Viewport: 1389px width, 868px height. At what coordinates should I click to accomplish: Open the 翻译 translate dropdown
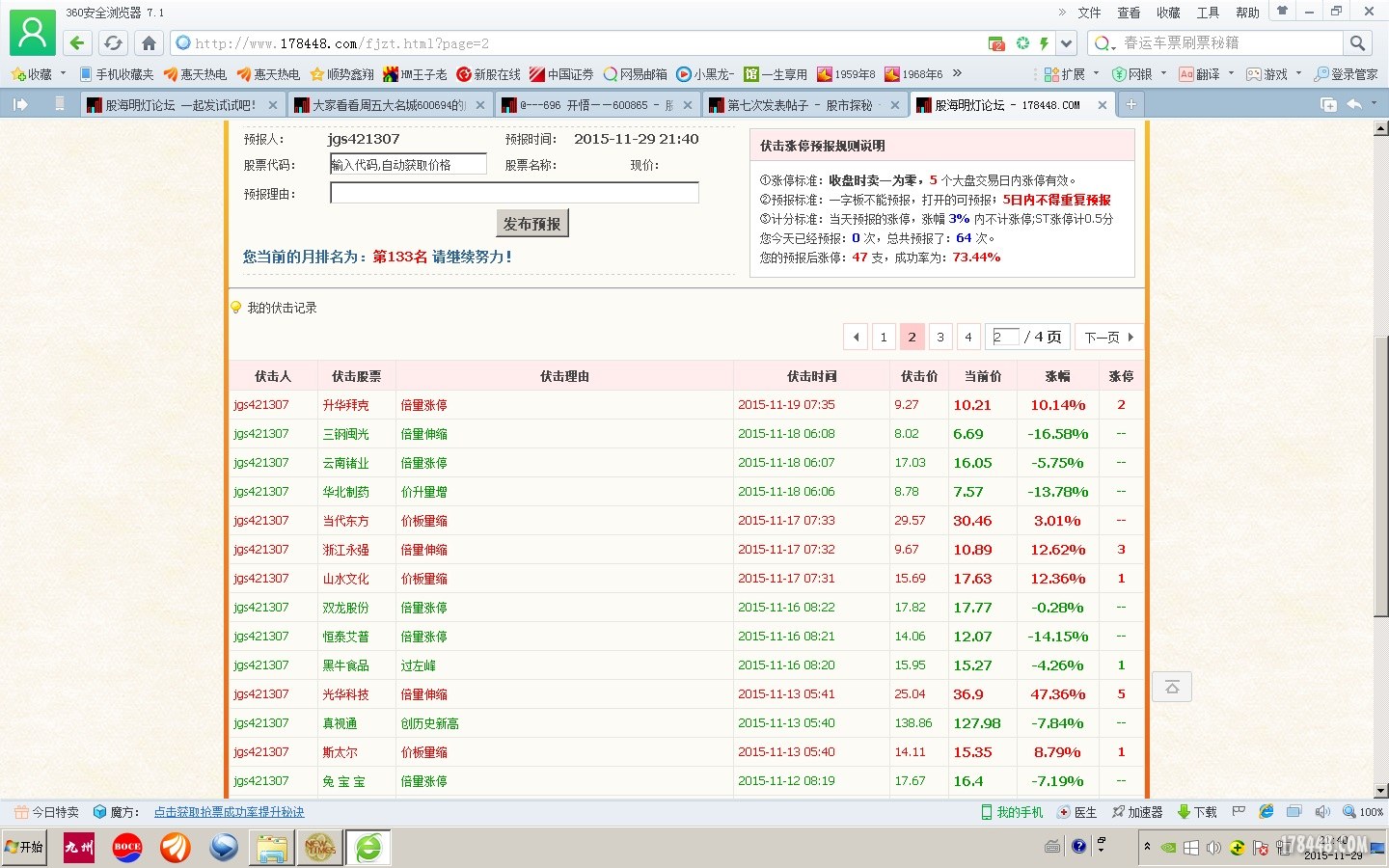coord(1206,74)
